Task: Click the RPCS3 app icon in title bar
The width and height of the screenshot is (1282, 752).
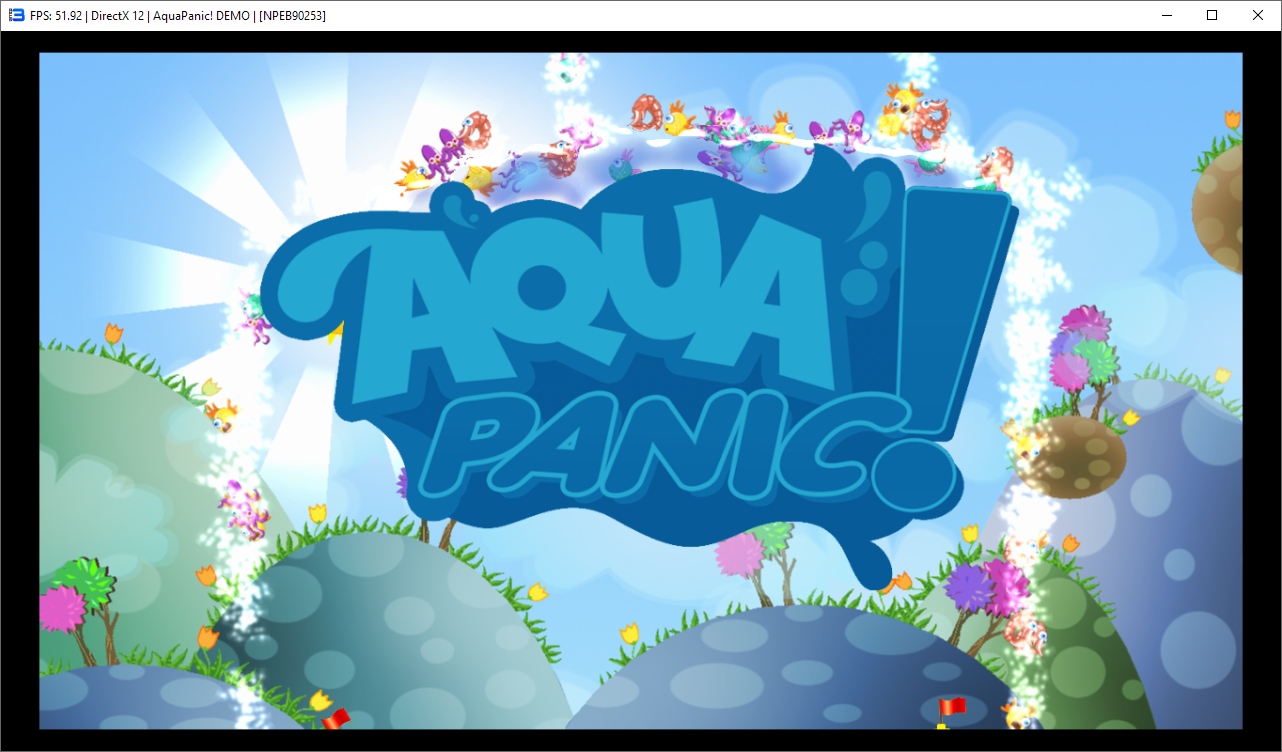Action: (17, 15)
